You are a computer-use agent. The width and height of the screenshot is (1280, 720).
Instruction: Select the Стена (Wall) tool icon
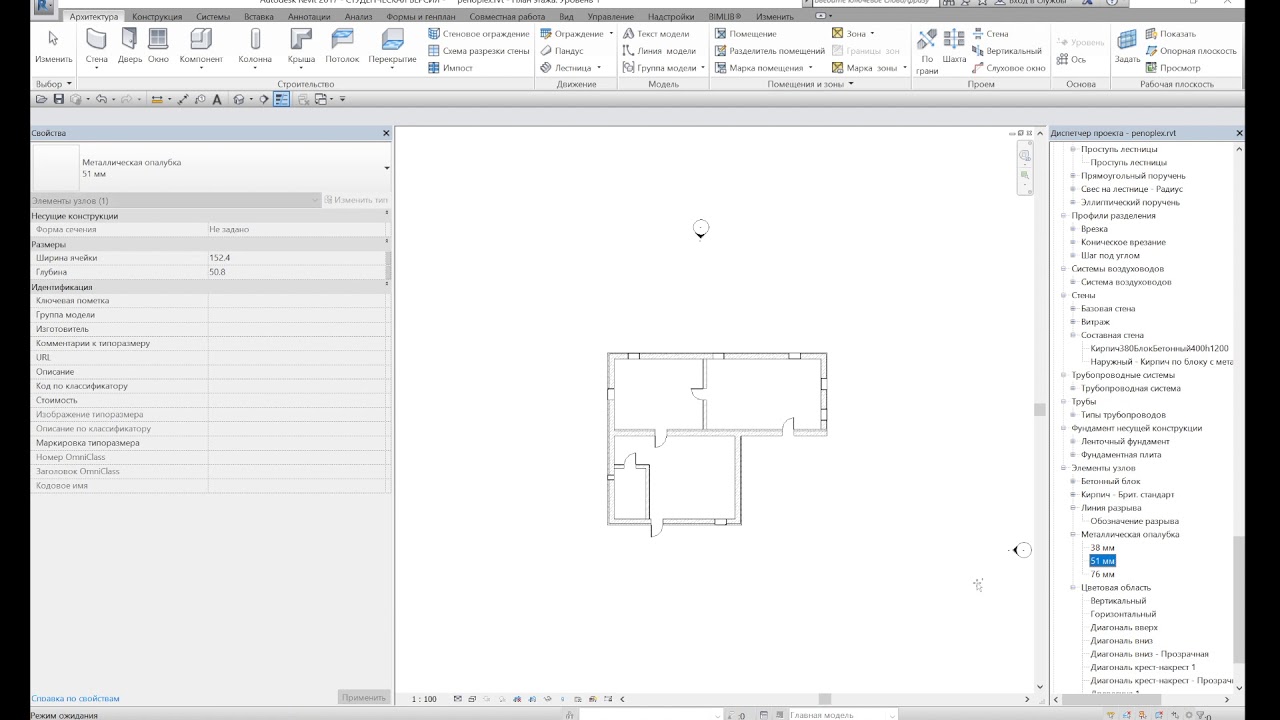96,40
